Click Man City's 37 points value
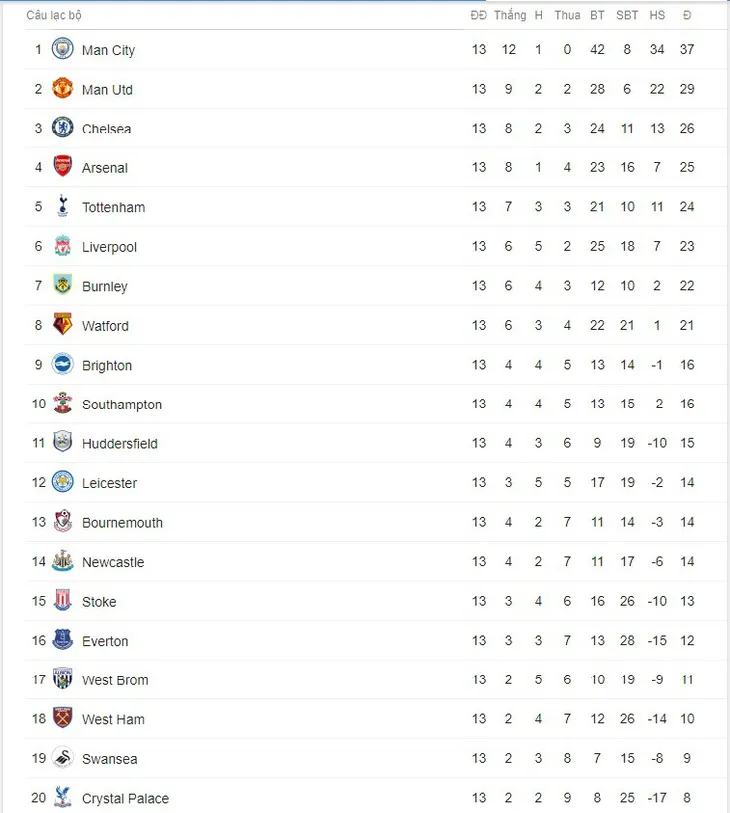Screen dimensions: 730x813 pos(687,49)
